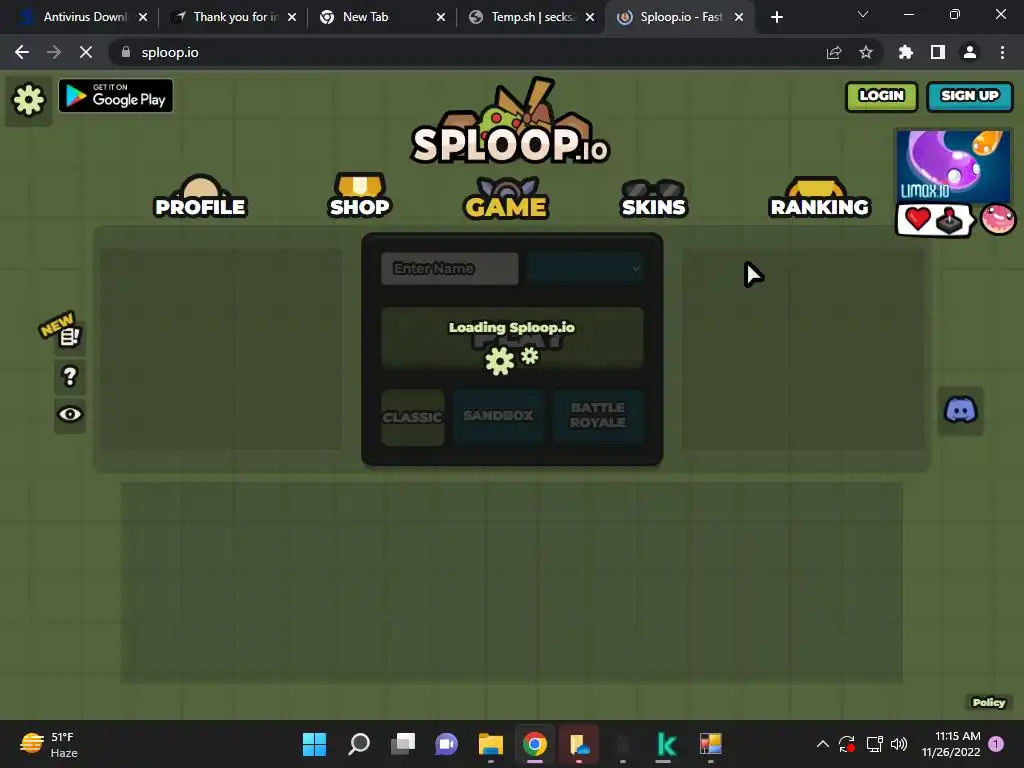Open the Chrome three-dot menu
The height and width of the screenshot is (768, 1024).
point(1002,52)
